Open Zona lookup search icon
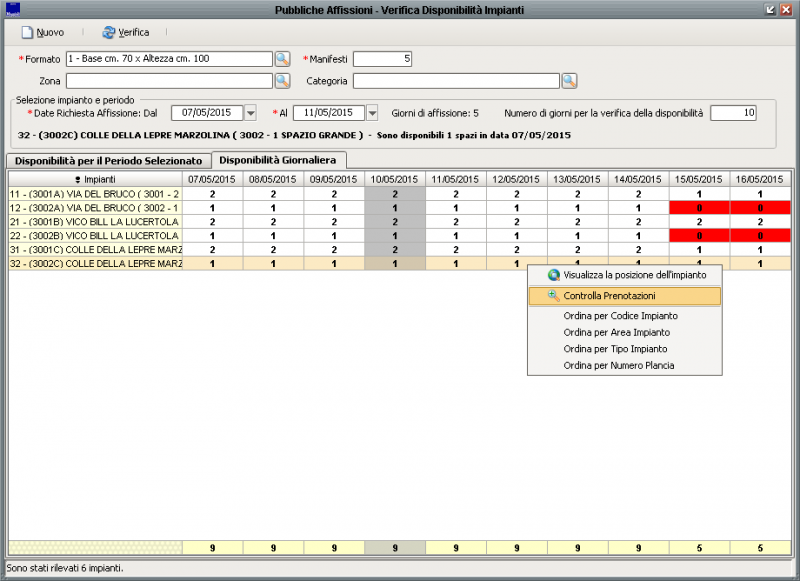 coord(282,81)
